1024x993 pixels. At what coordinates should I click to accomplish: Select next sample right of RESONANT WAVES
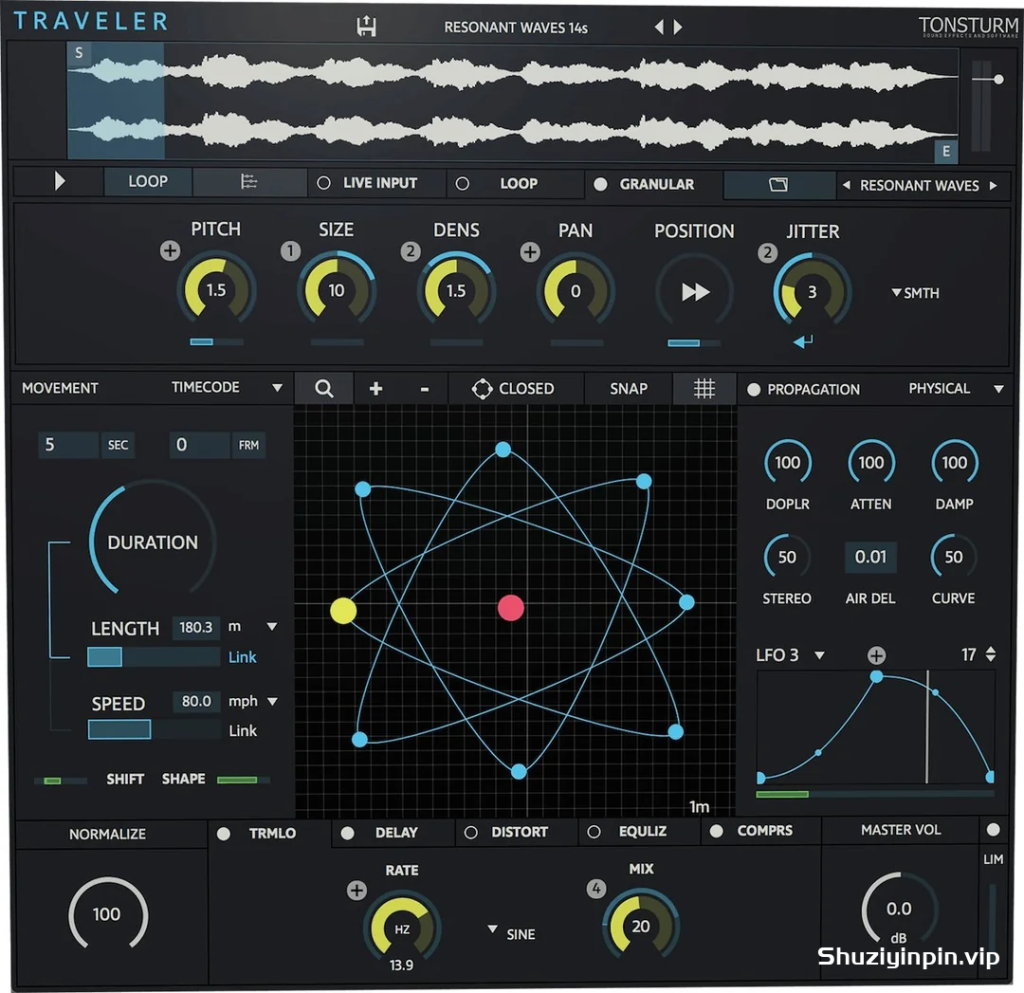click(x=993, y=185)
